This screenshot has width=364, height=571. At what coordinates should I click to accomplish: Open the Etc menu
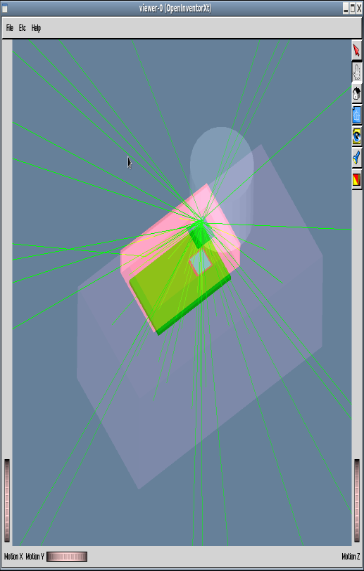click(x=22, y=28)
